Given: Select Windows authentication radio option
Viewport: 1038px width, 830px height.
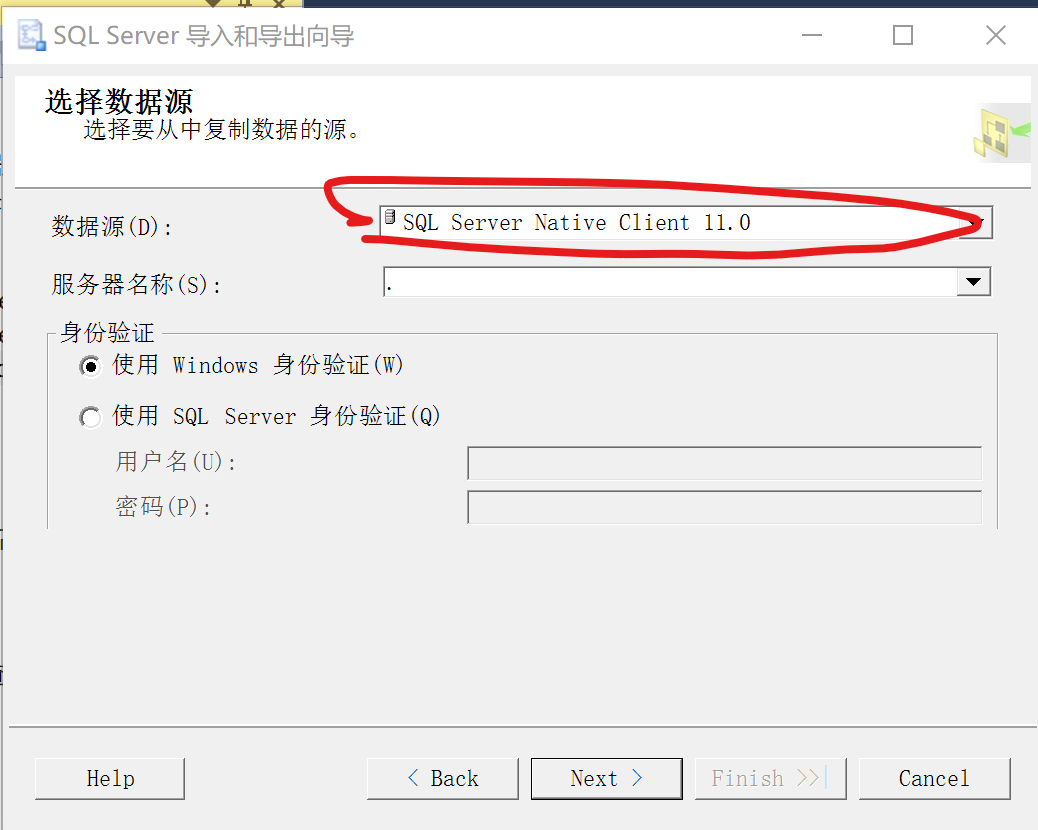Looking at the screenshot, I should [90, 366].
